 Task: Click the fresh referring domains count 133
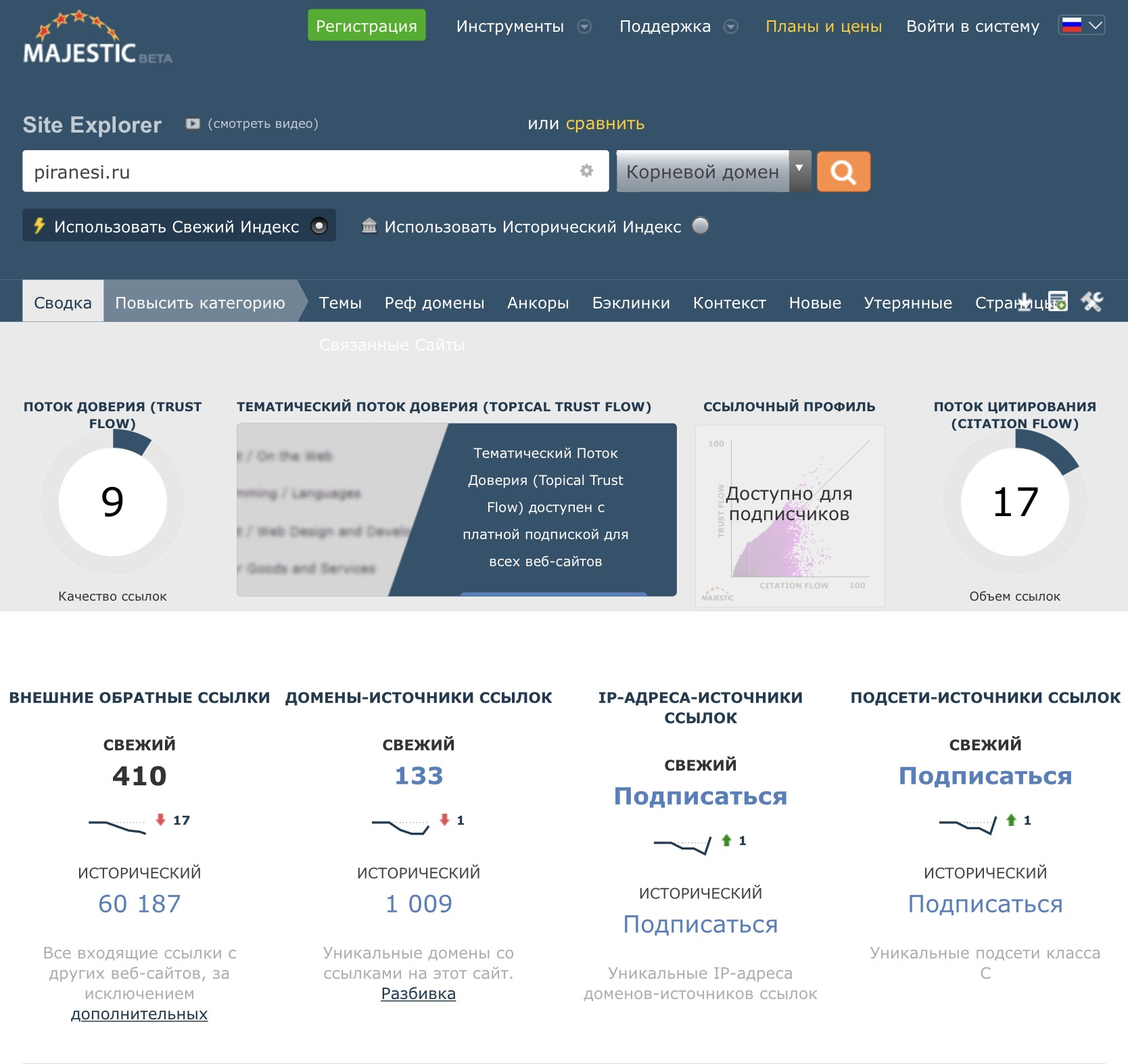click(x=419, y=776)
